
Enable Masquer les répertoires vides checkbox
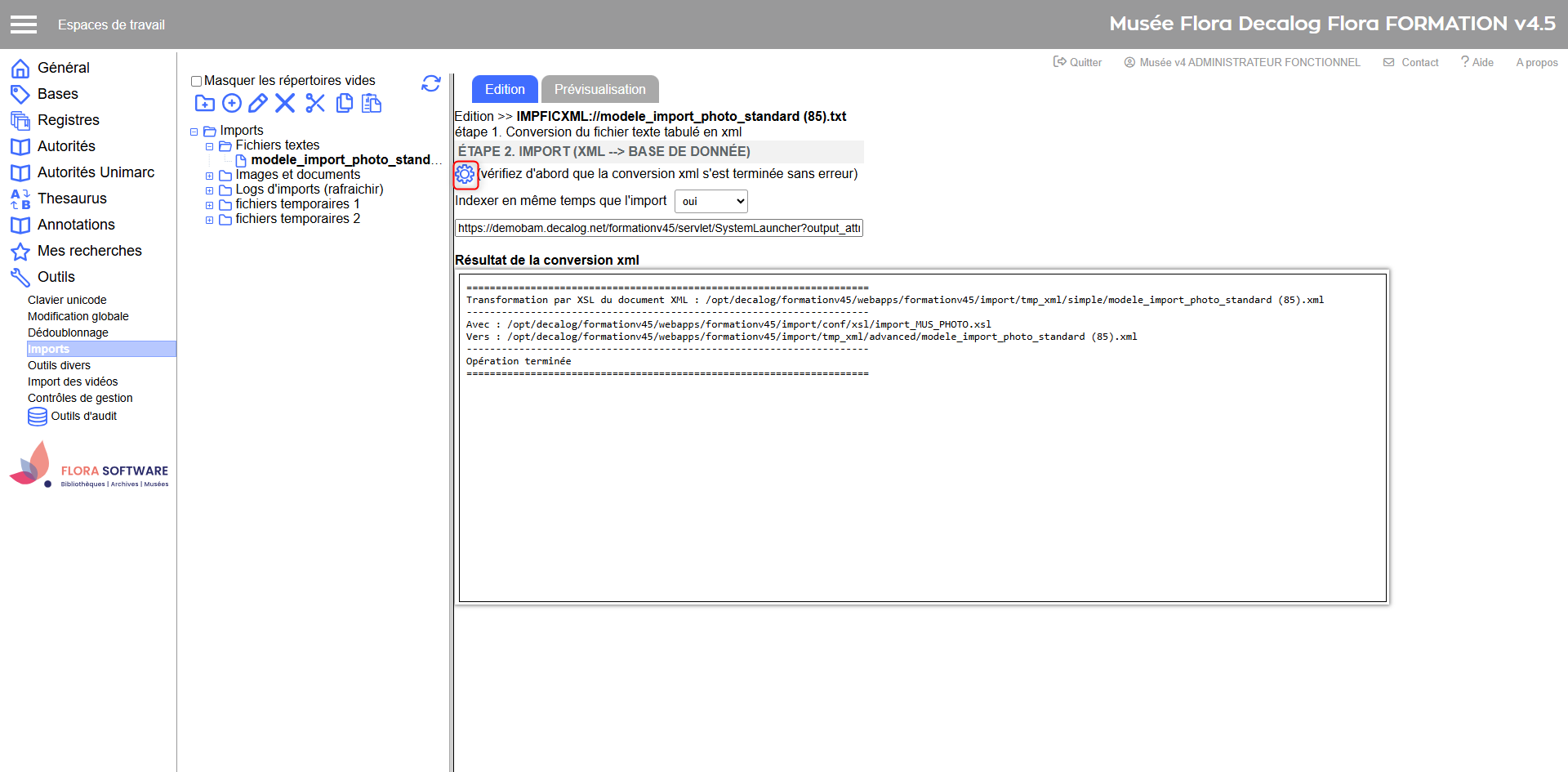pyautogui.click(x=196, y=81)
